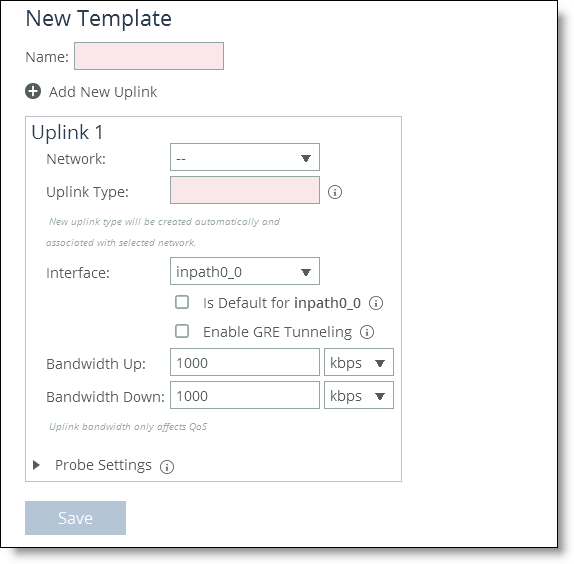Change Bandwidth Up unit from kbps

coord(359,362)
